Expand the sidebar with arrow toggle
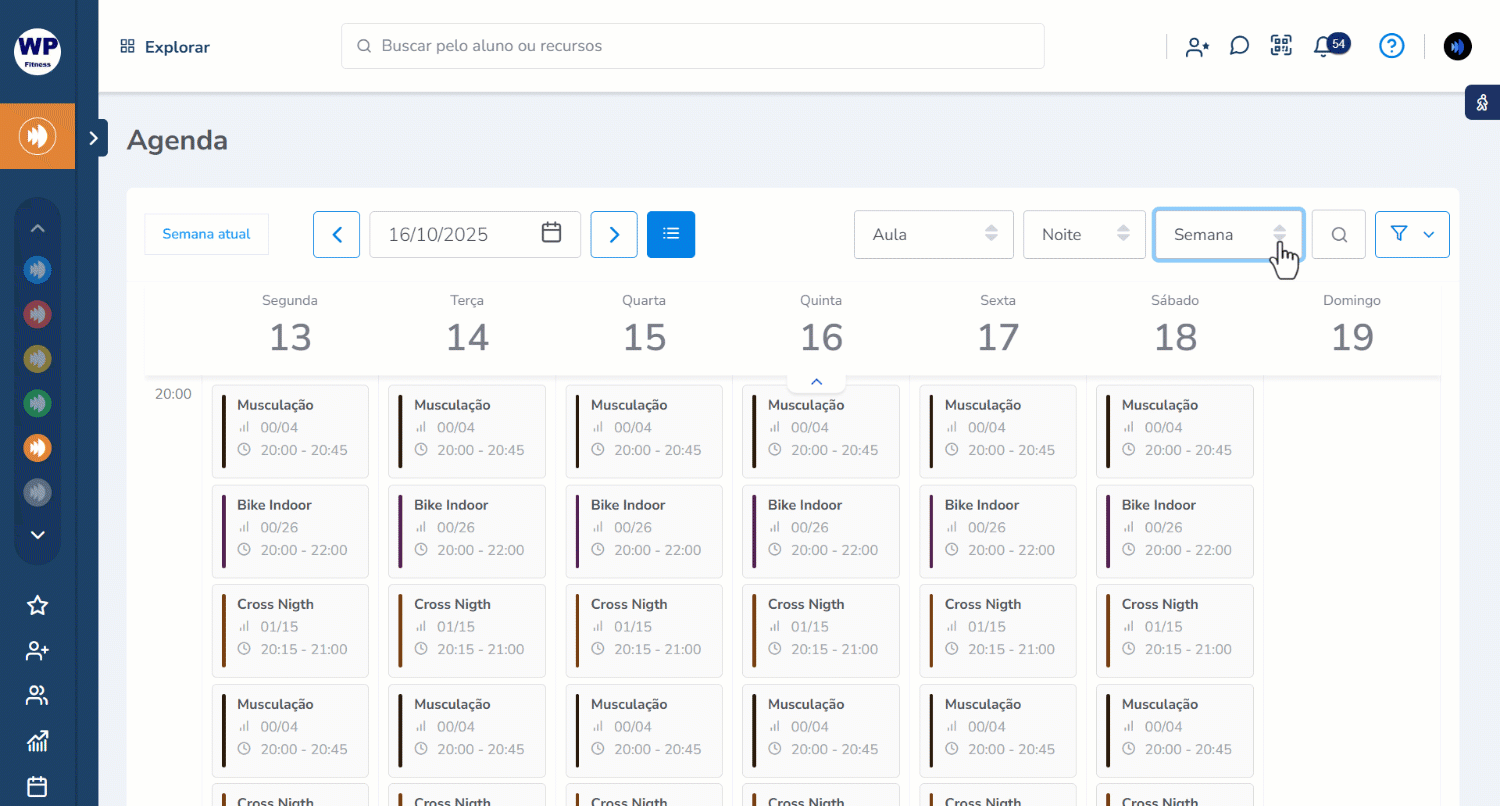Image resolution: width=1500 pixels, height=806 pixels. pyautogui.click(x=94, y=138)
